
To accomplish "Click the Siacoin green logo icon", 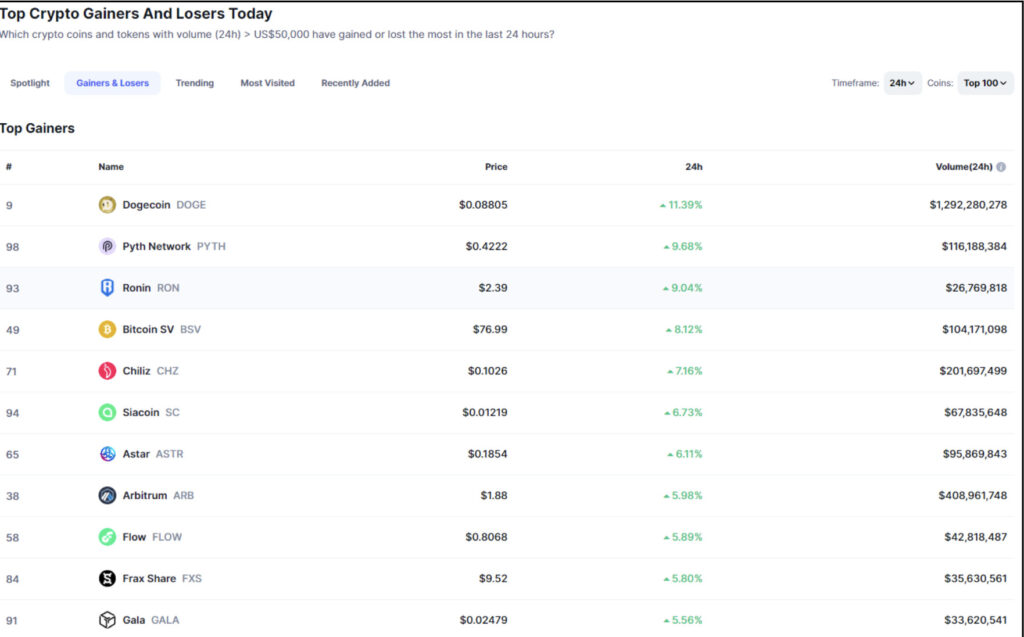I will (x=107, y=412).
